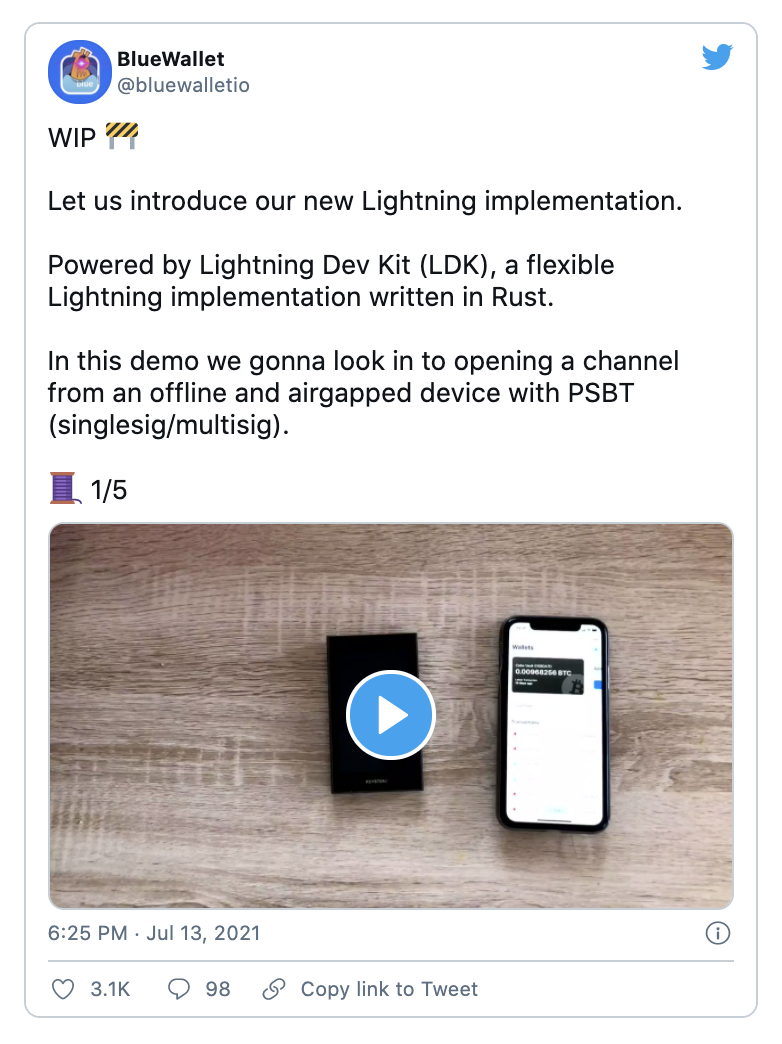Open the tweet info circle icon
Viewport: 782px width, 1044px height.
point(717,933)
